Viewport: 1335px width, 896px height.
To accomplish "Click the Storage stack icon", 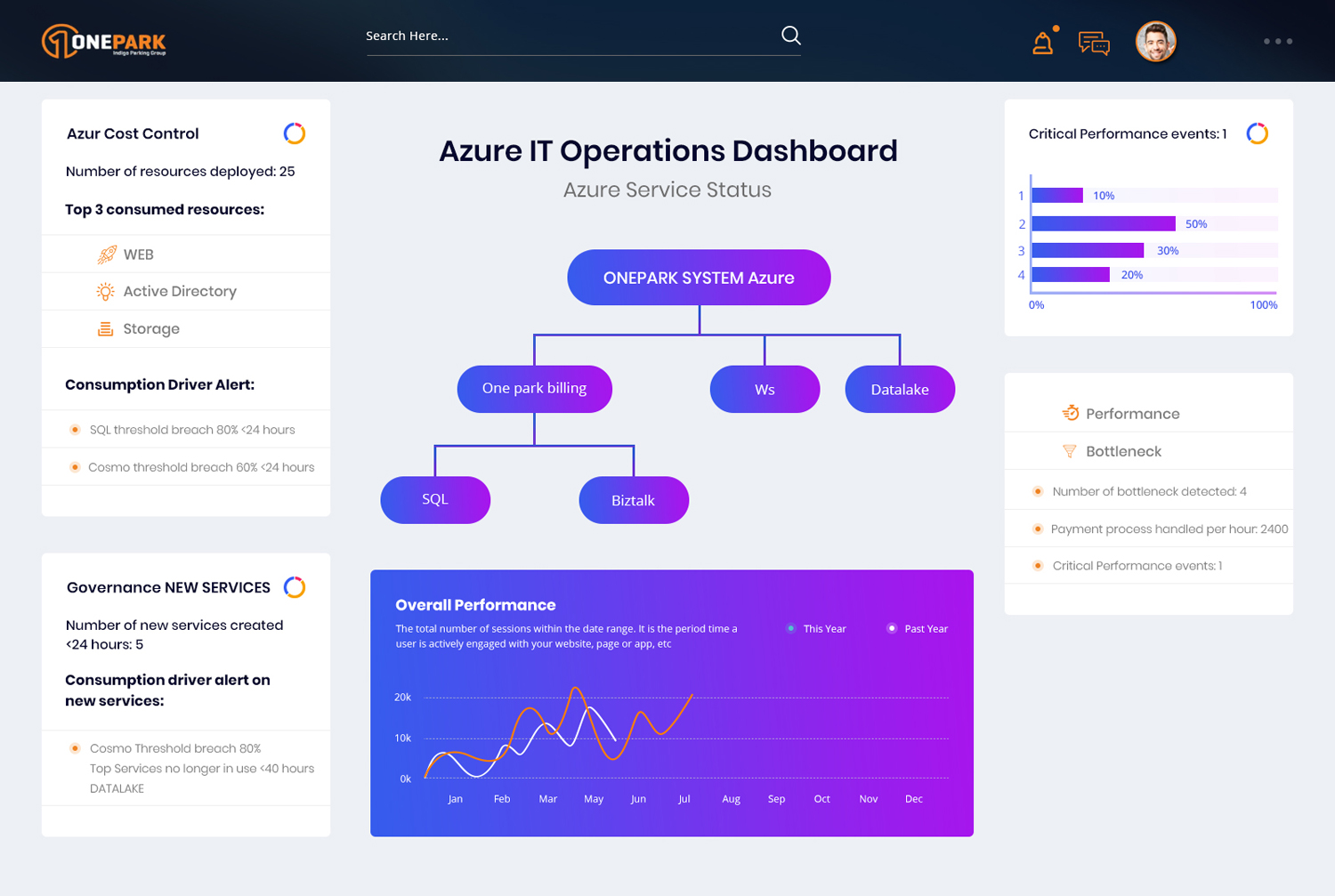I will point(105,329).
